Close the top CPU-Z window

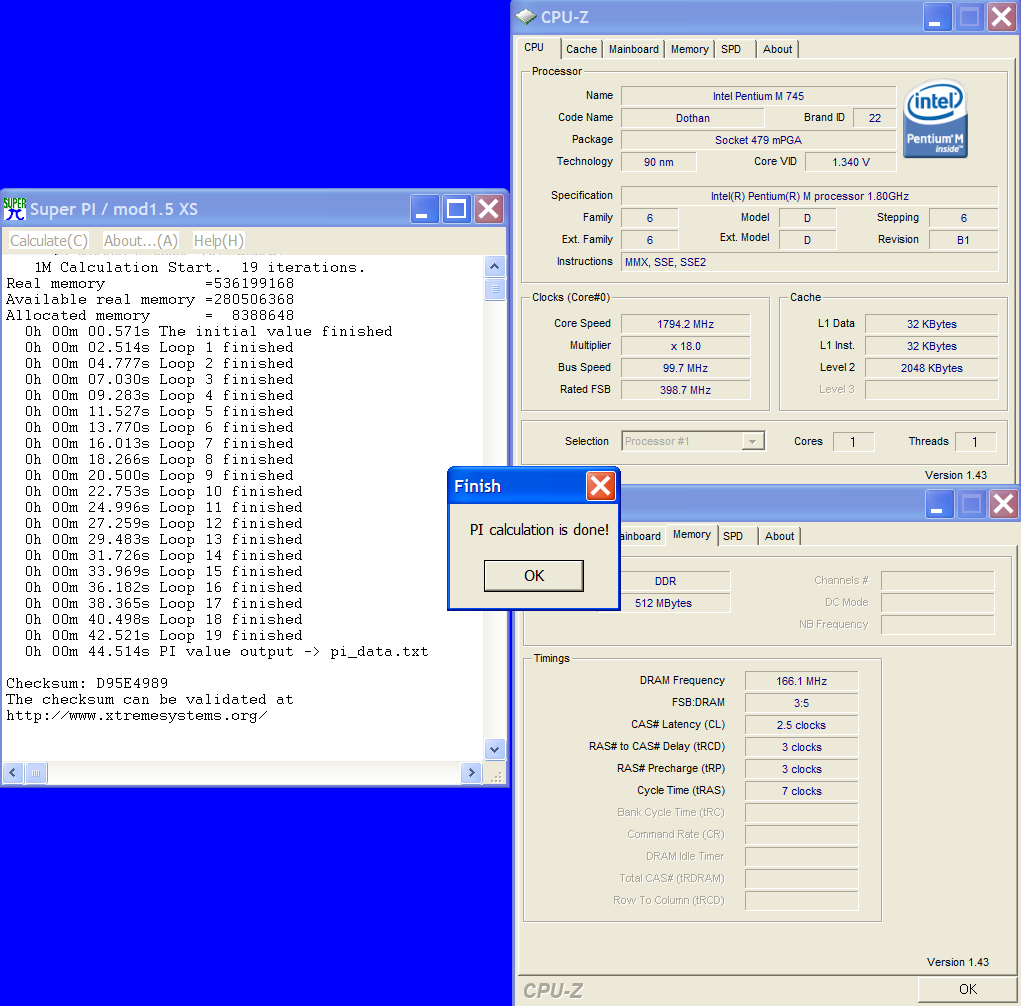(1002, 18)
